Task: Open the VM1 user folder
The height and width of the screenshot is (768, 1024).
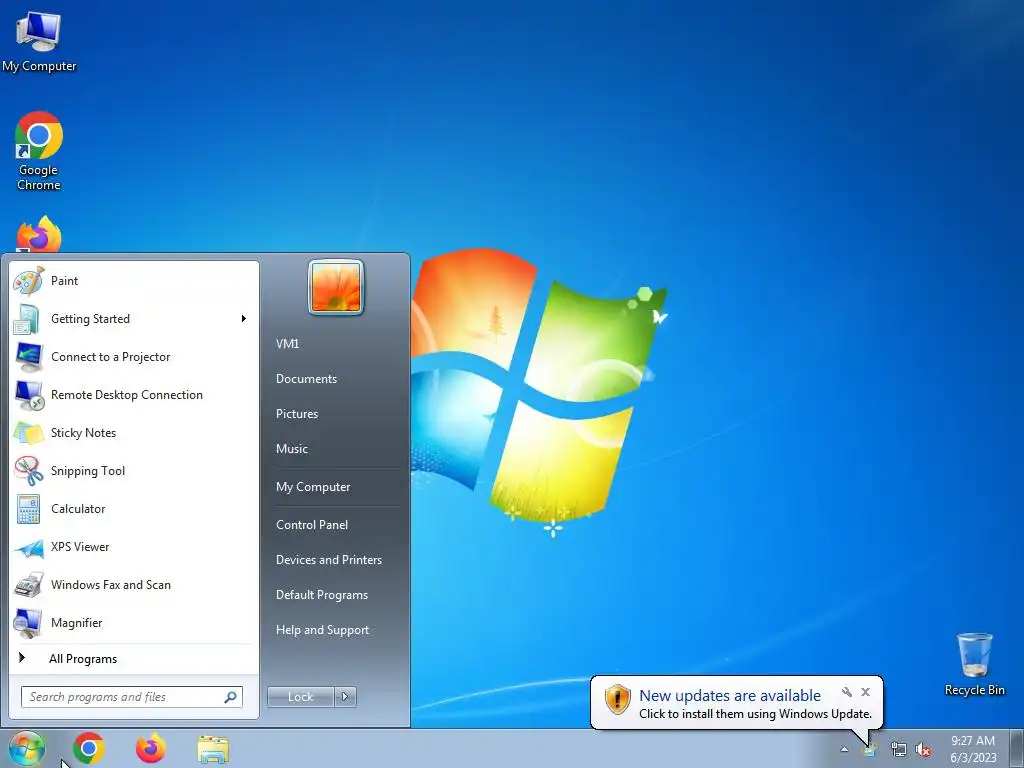Action: (287, 344)
